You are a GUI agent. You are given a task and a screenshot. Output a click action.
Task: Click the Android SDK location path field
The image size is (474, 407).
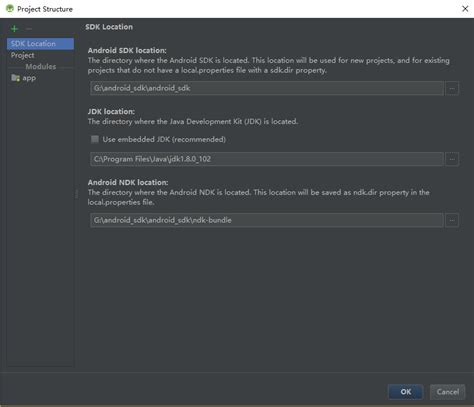(x=267, y=88)
